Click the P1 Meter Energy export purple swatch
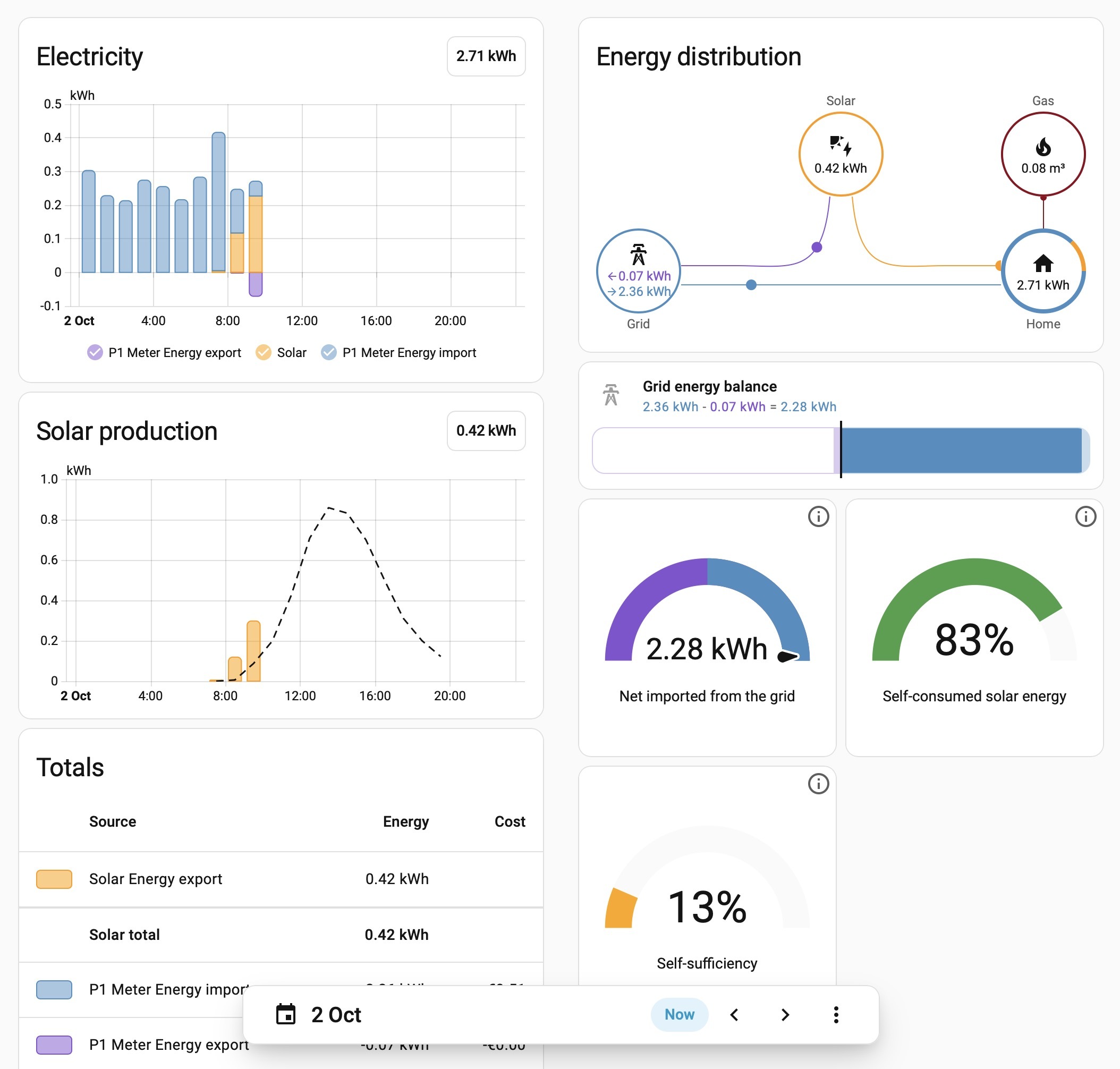Viewport: 1120px width, 1069px height. click(x=54, y=1045)
